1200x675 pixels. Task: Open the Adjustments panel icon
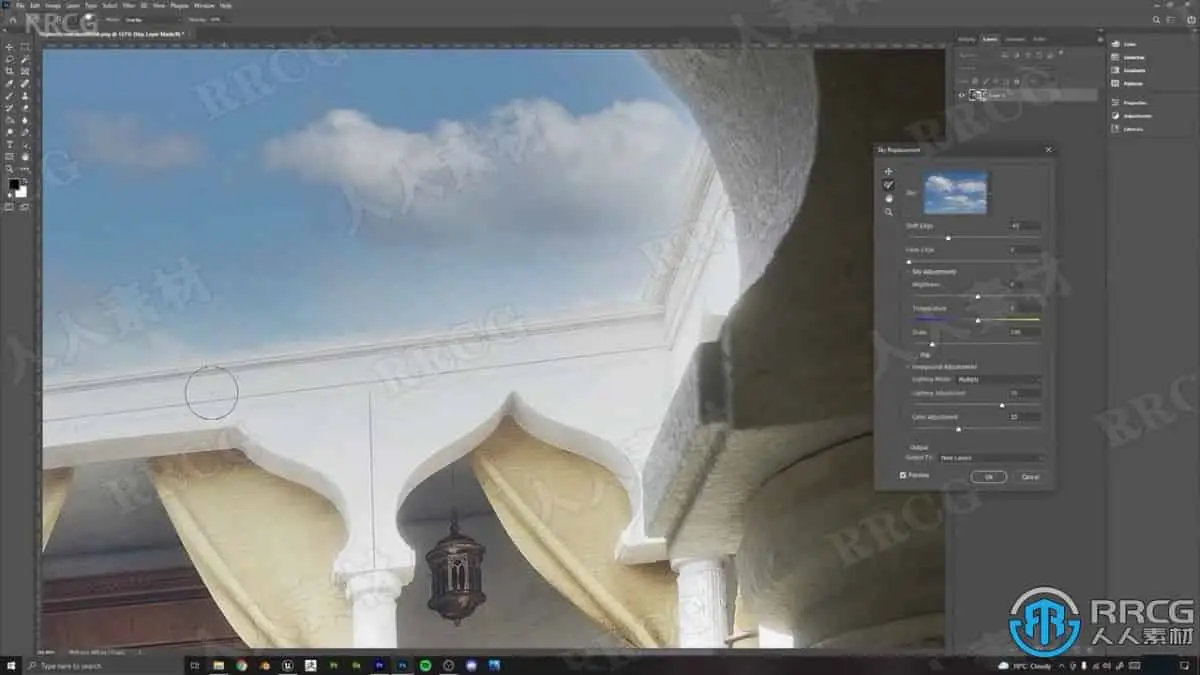[x=1116, y=115]
